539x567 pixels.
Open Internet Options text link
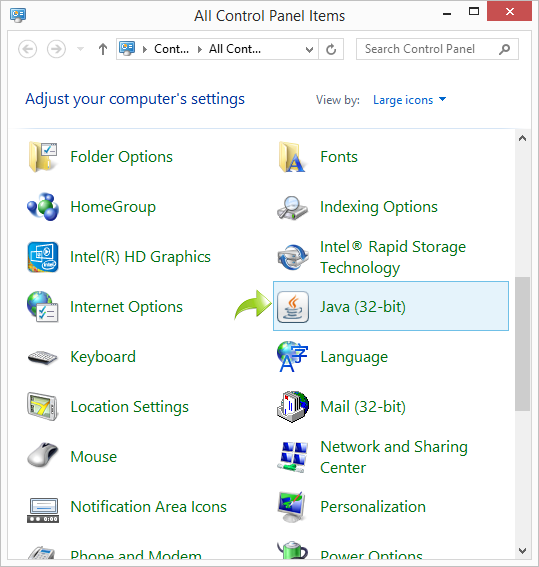tap(127, 307)
